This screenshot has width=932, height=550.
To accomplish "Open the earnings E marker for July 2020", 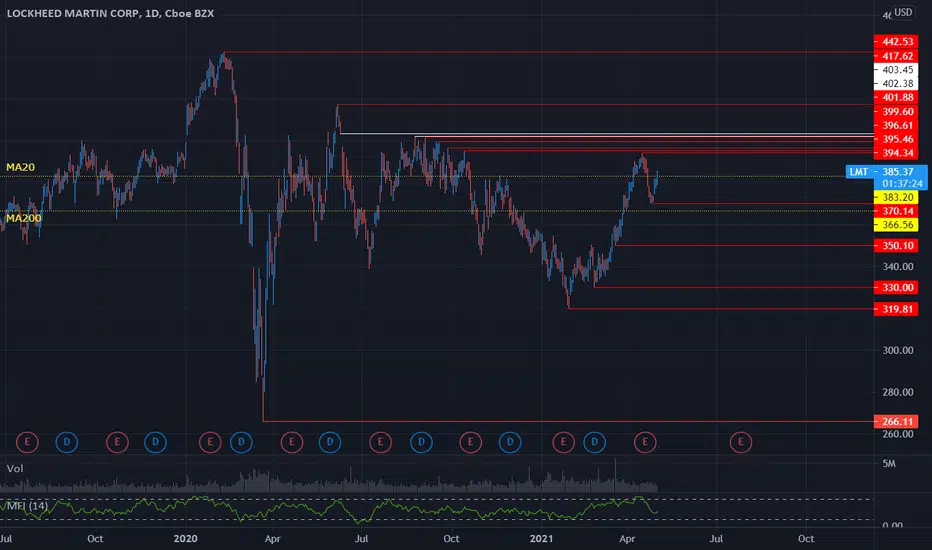I will point(380,442).
